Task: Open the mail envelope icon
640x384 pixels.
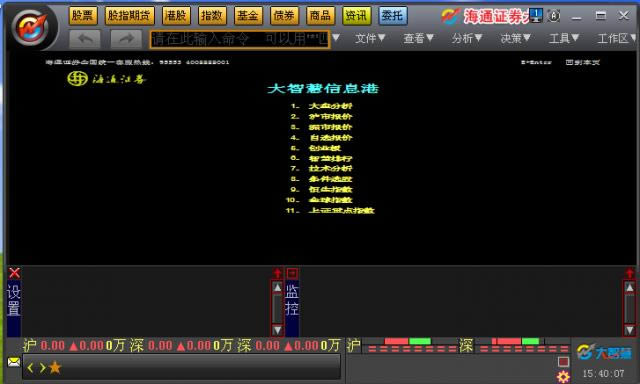Action: [13, 362]
